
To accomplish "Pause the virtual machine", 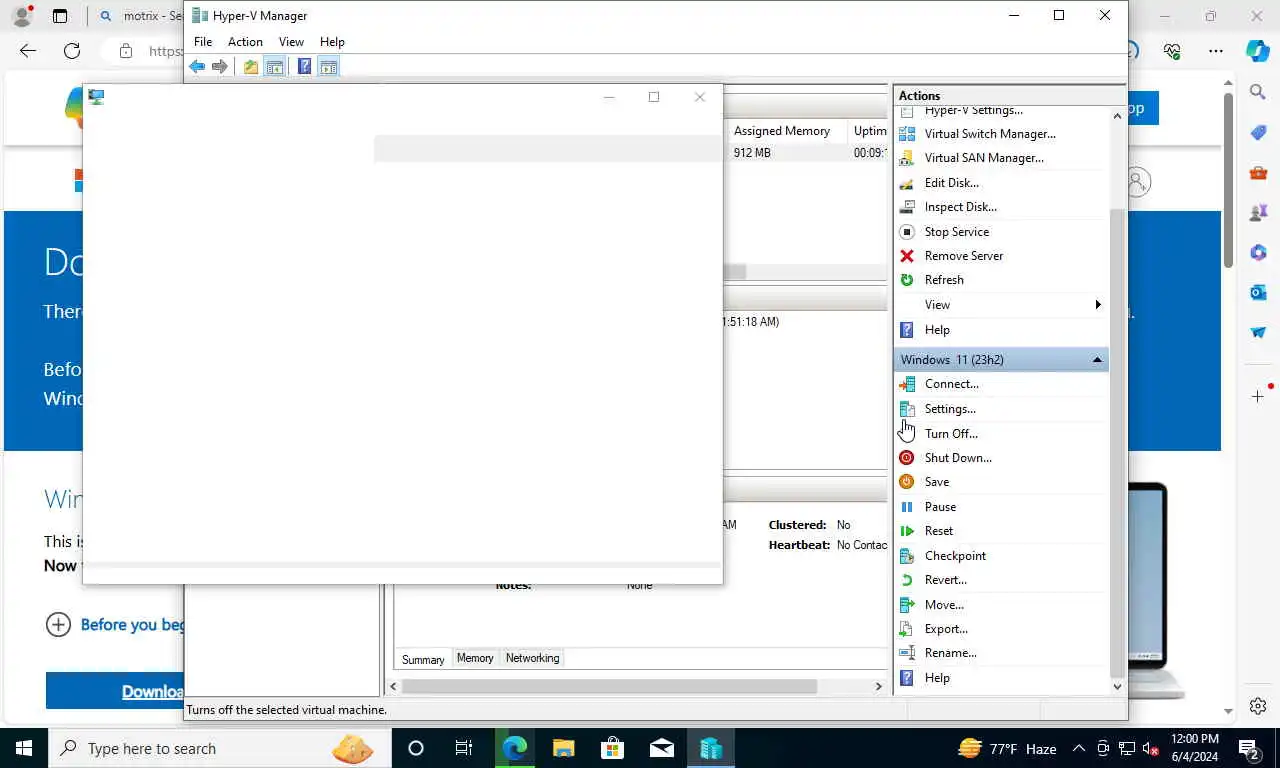I will [940, 507].
